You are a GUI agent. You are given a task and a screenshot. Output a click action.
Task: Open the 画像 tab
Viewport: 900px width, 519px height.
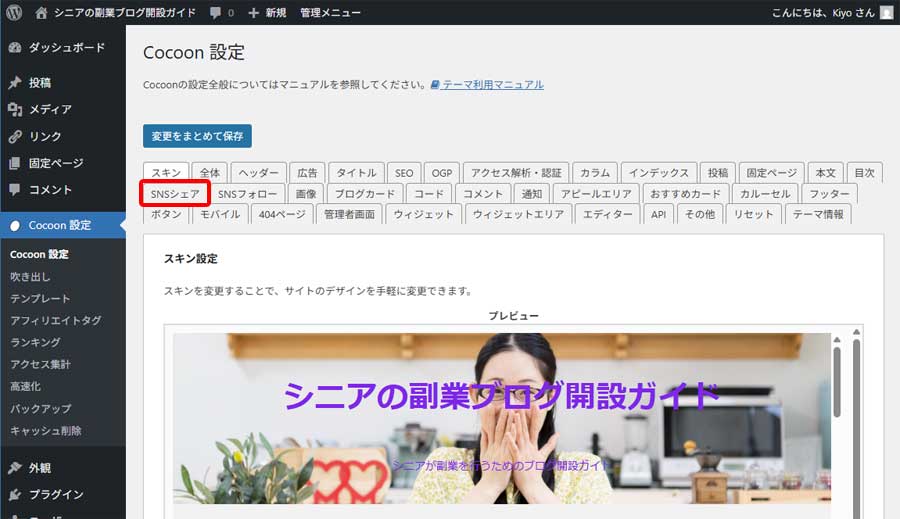[306, 194]
